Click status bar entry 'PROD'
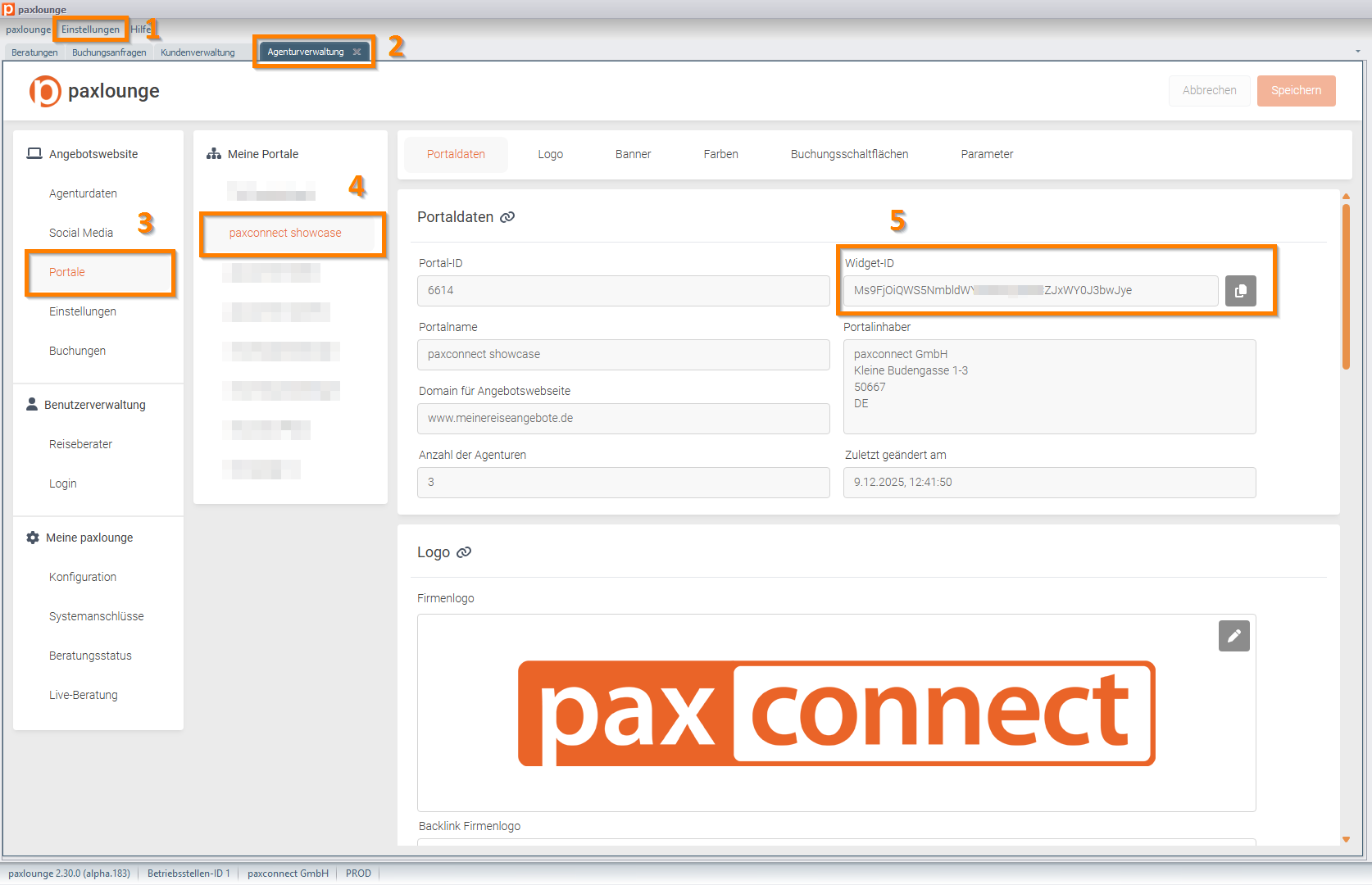The height and width of the screenshot is (885, 1372). [358, 874]
